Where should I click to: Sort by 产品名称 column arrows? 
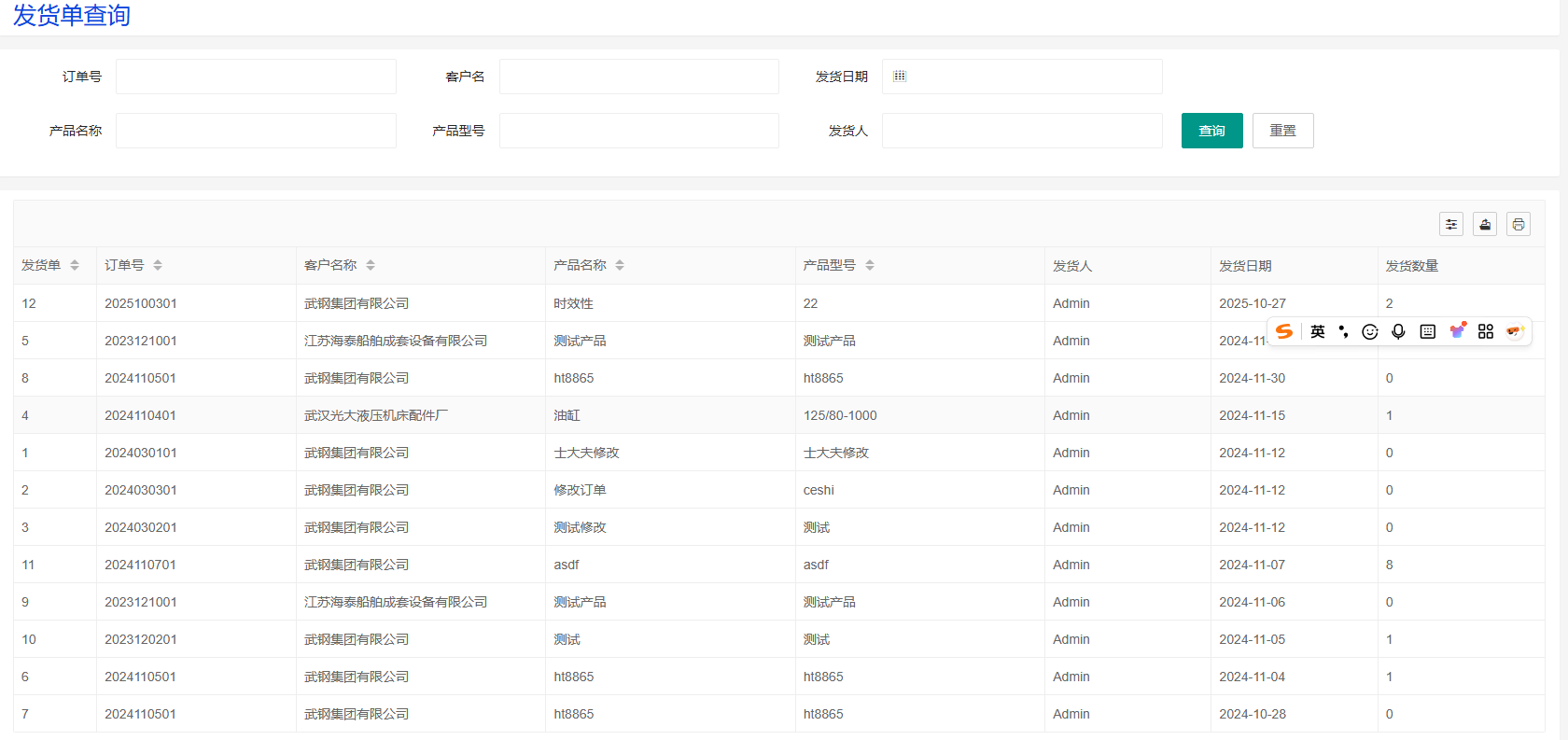point(620,265)
